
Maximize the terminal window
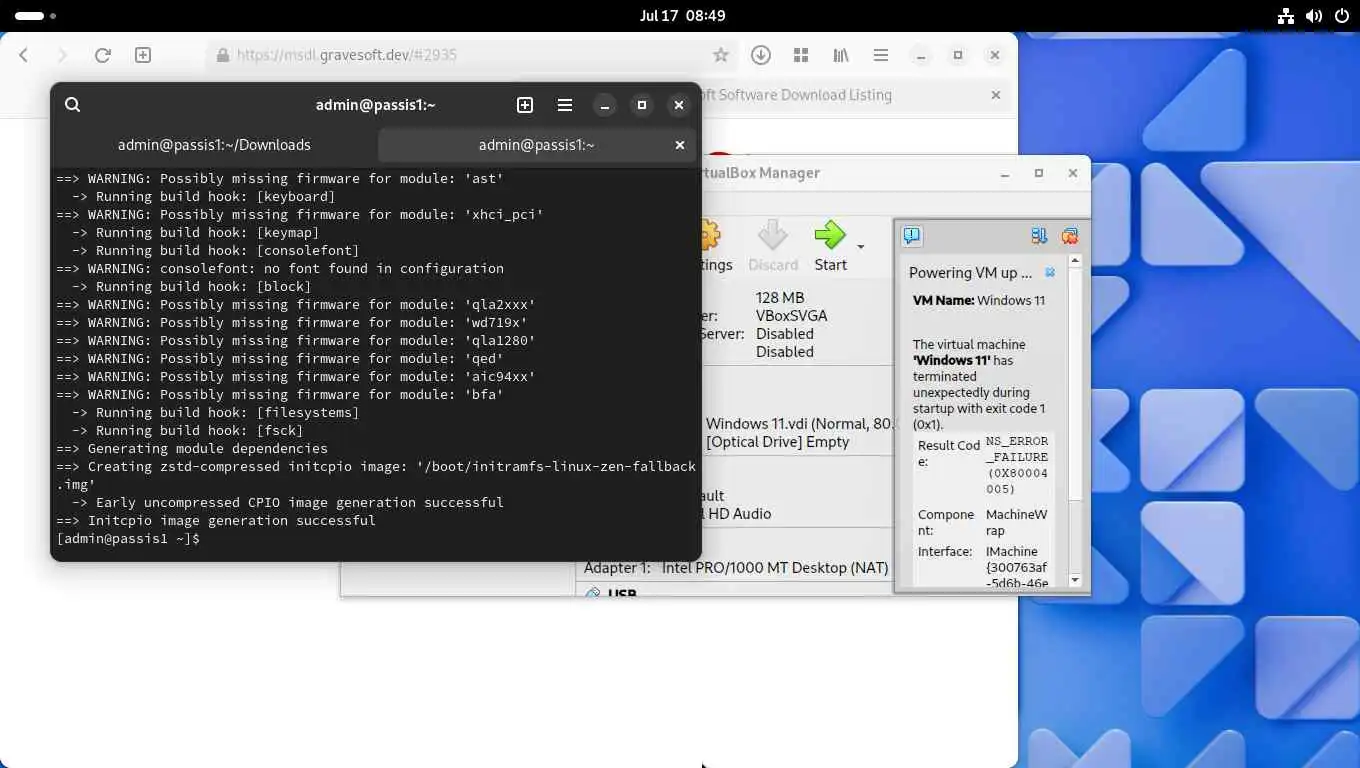click(x=642, y=105)
